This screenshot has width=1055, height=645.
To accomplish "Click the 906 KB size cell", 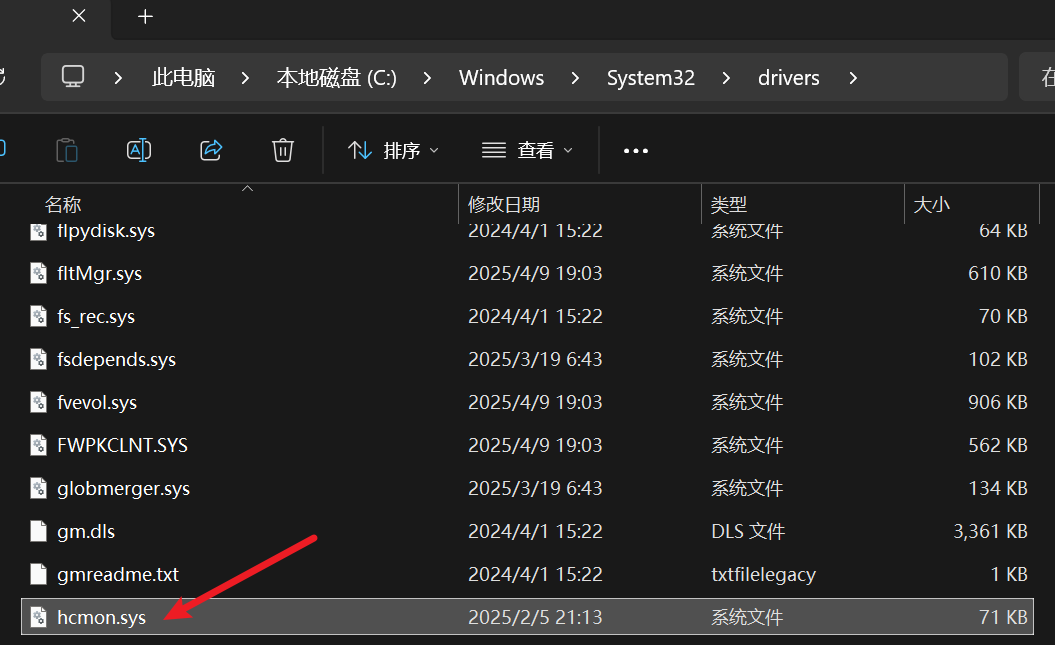I will click(x=997, y=402).
